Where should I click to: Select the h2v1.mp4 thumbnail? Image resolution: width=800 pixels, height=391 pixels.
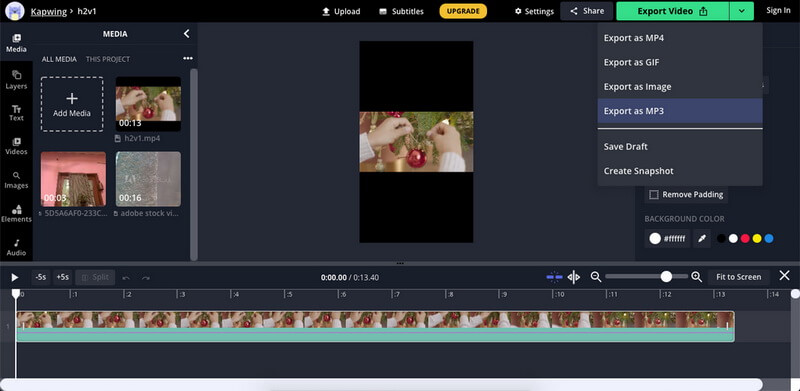coord(148,104)
